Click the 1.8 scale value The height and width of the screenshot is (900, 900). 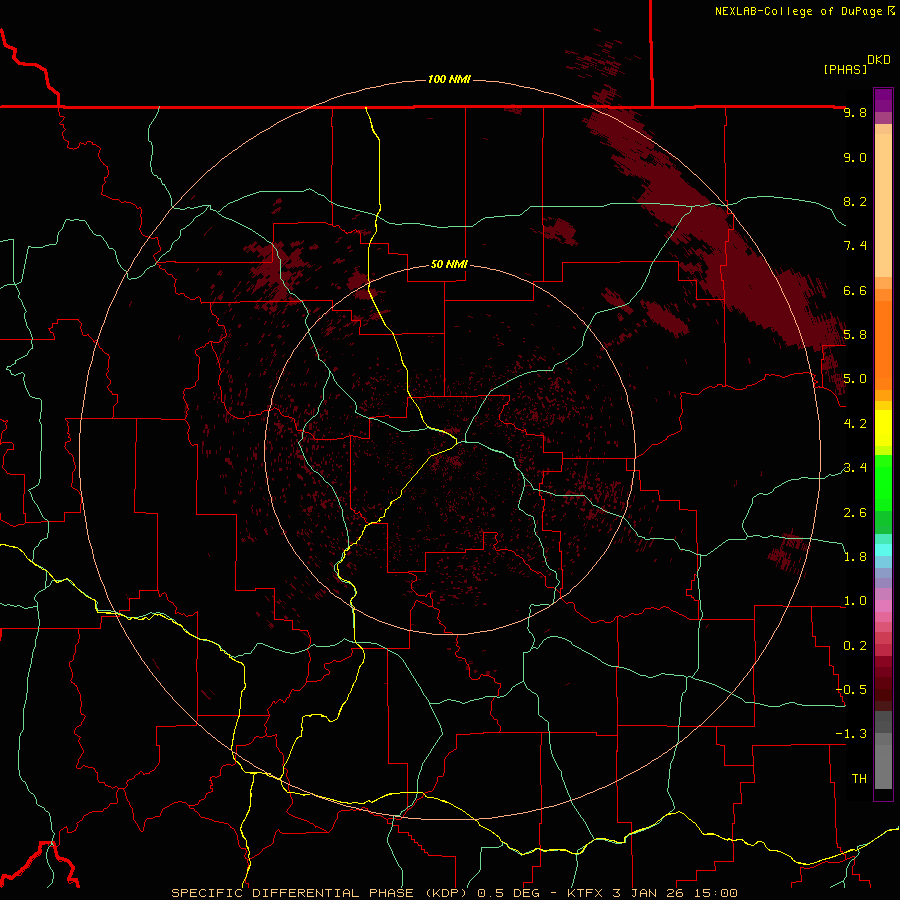coord(855,557)
